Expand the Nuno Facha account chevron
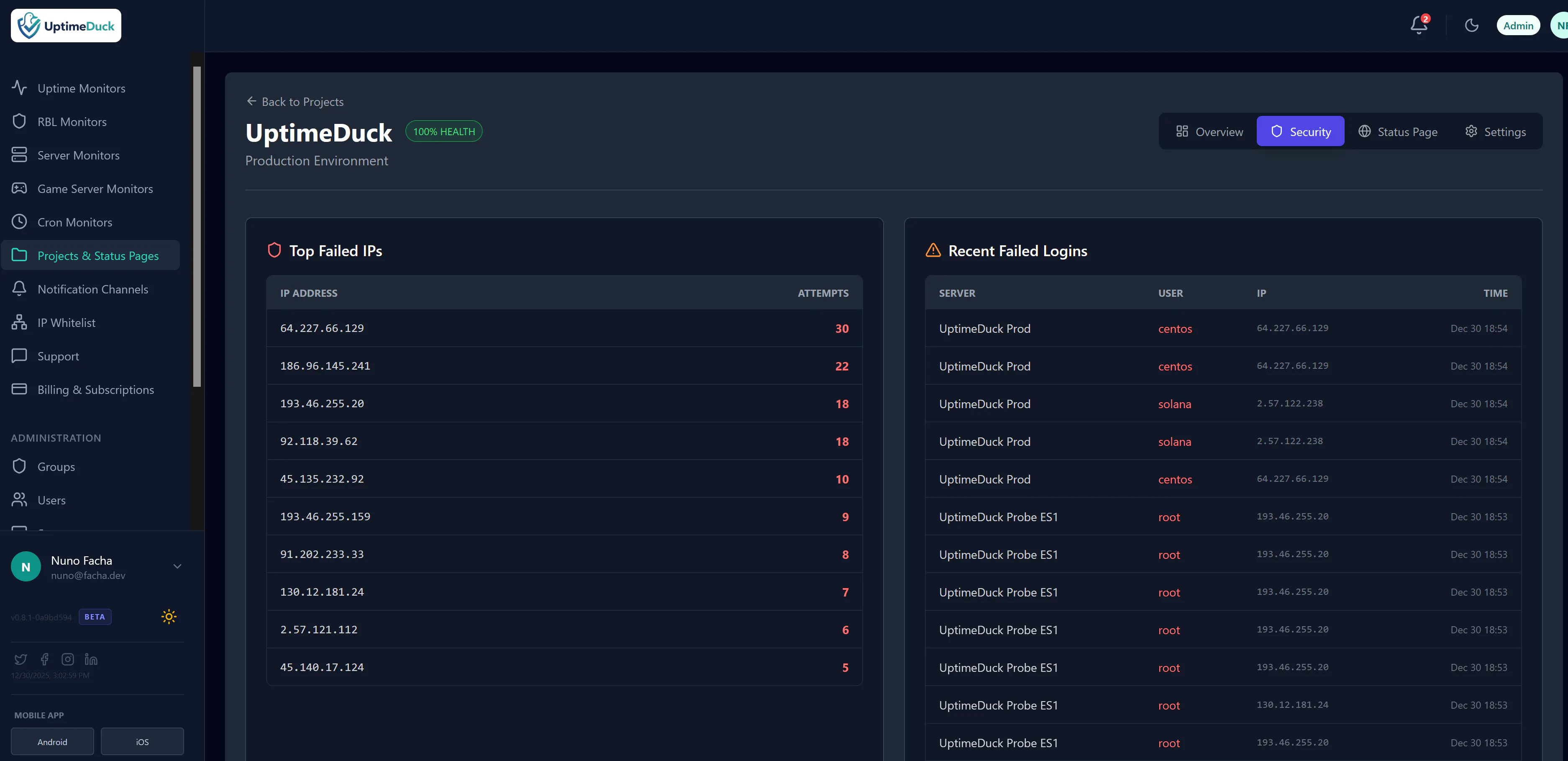 pos(177,566)
